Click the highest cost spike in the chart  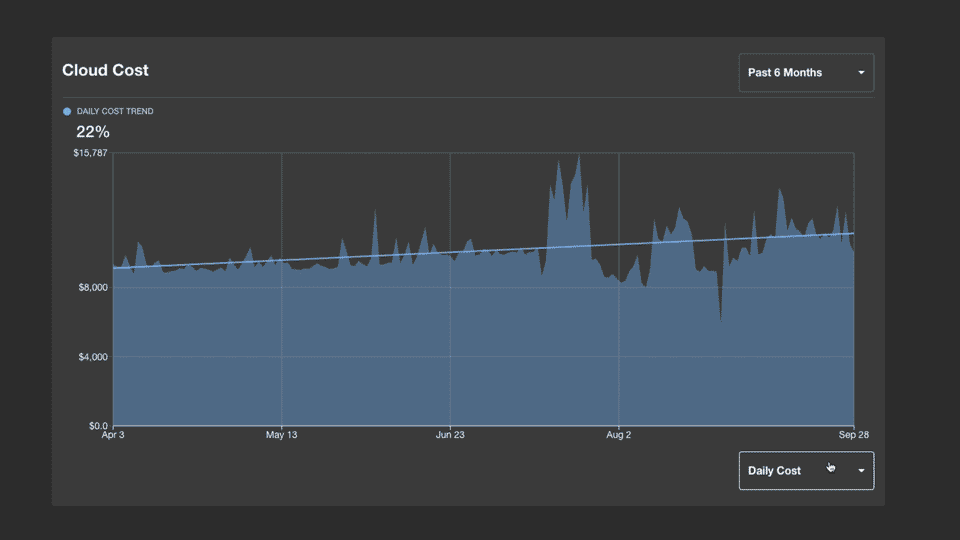tap(578, 158)
